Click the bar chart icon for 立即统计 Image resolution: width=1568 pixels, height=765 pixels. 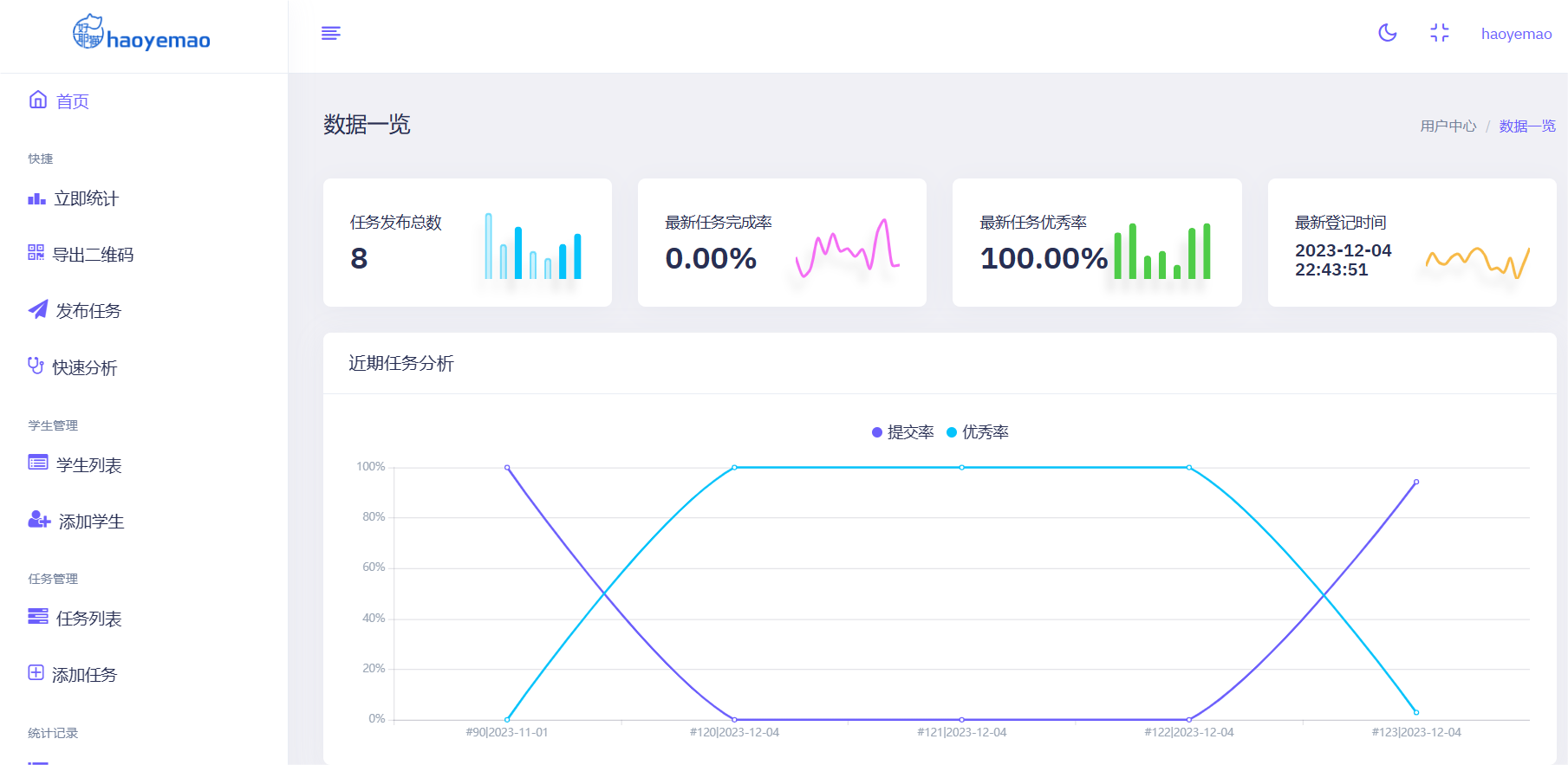(36, 199)
